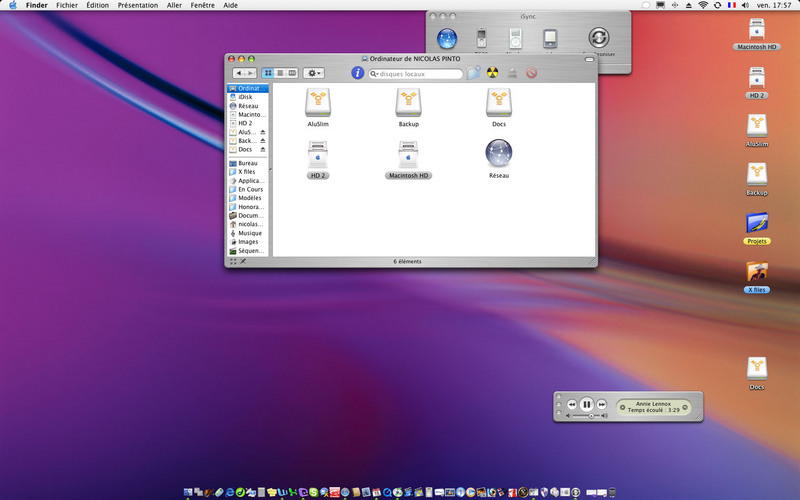This screenshot has width=800, height=500.
Task: Open the menu bar volume control
Action: (745, 5)
